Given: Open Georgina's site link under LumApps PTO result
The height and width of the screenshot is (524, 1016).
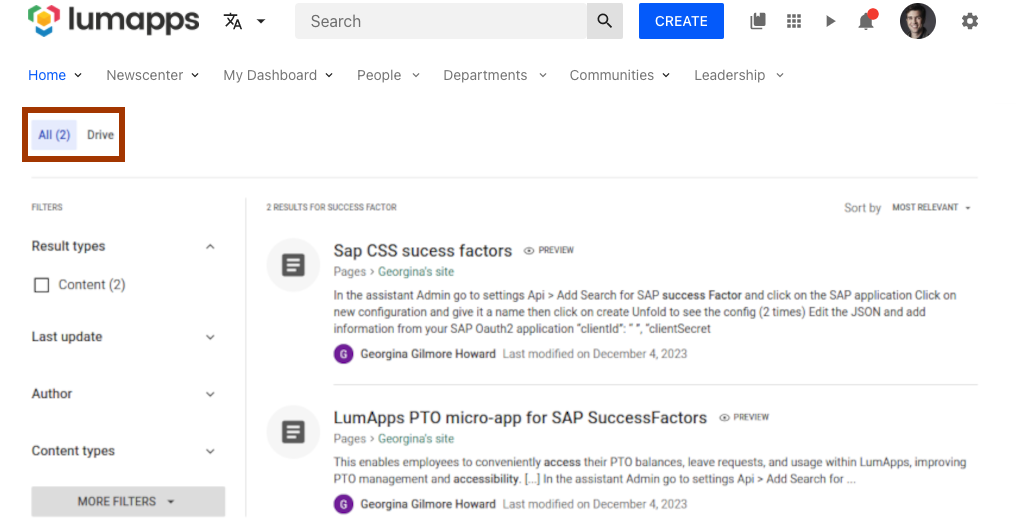Looking at the screenshot, I should 416,439.
